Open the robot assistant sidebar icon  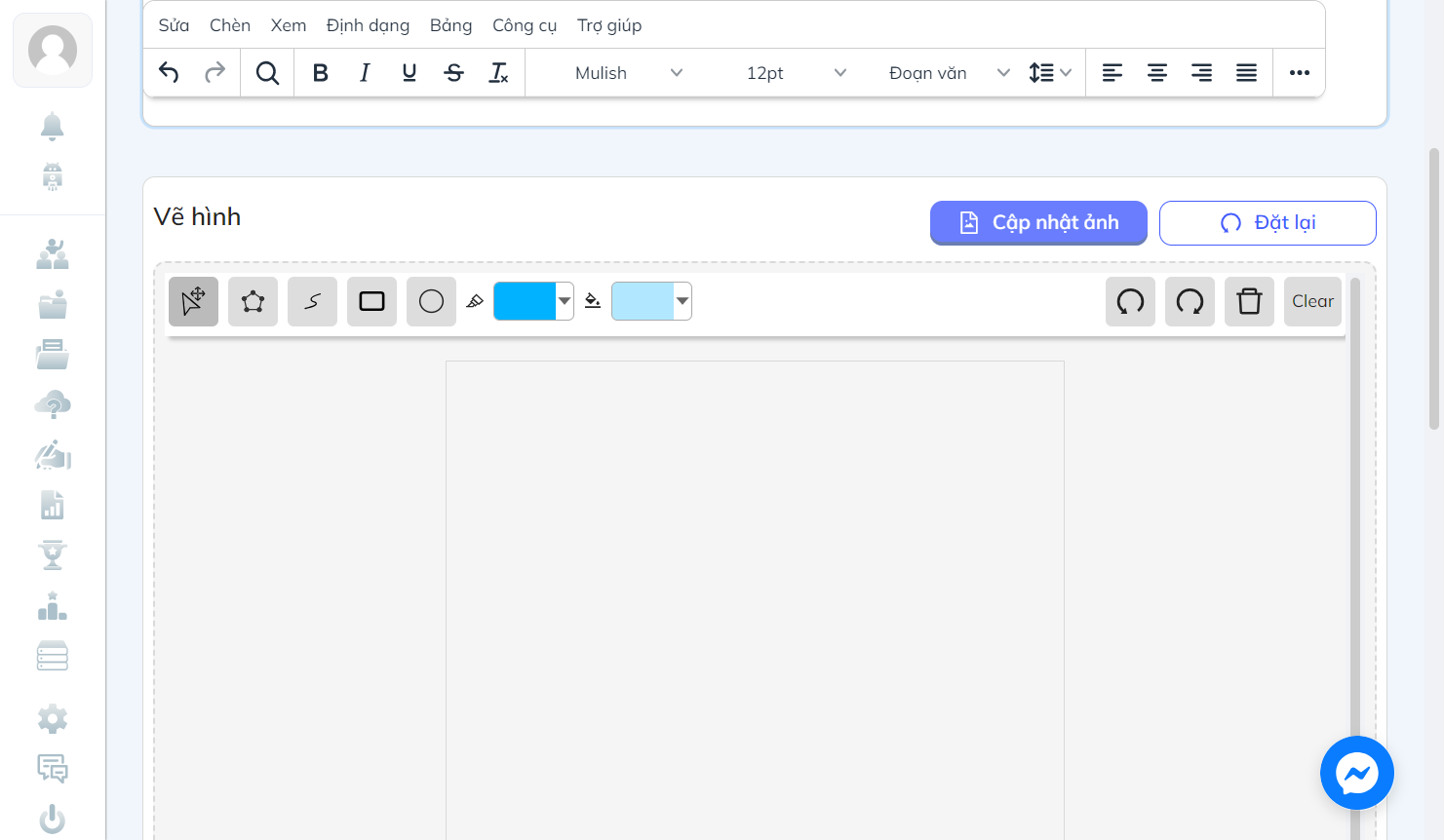click(x=53, y=176)
